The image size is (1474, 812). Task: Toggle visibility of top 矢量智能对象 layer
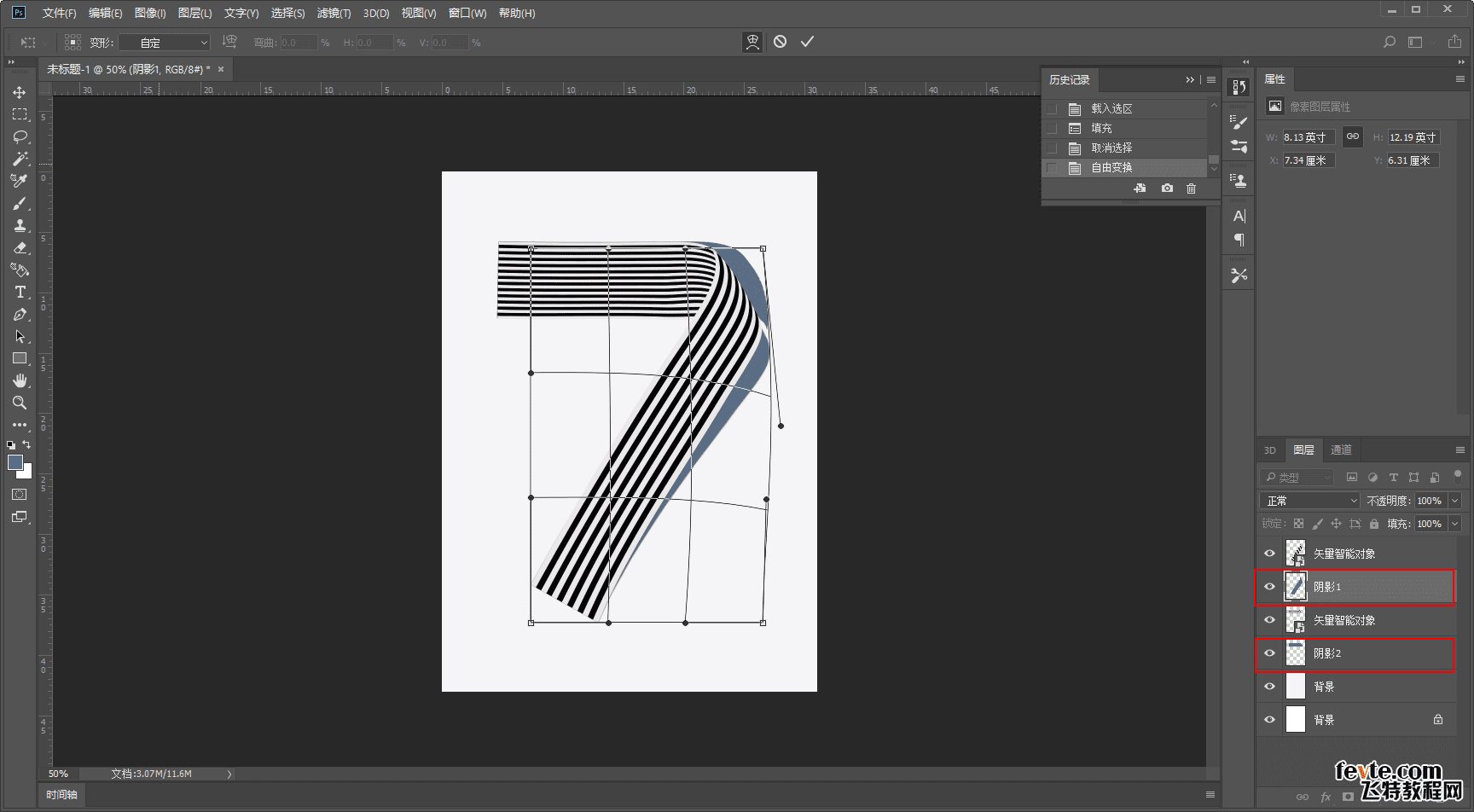(1269, 554)
